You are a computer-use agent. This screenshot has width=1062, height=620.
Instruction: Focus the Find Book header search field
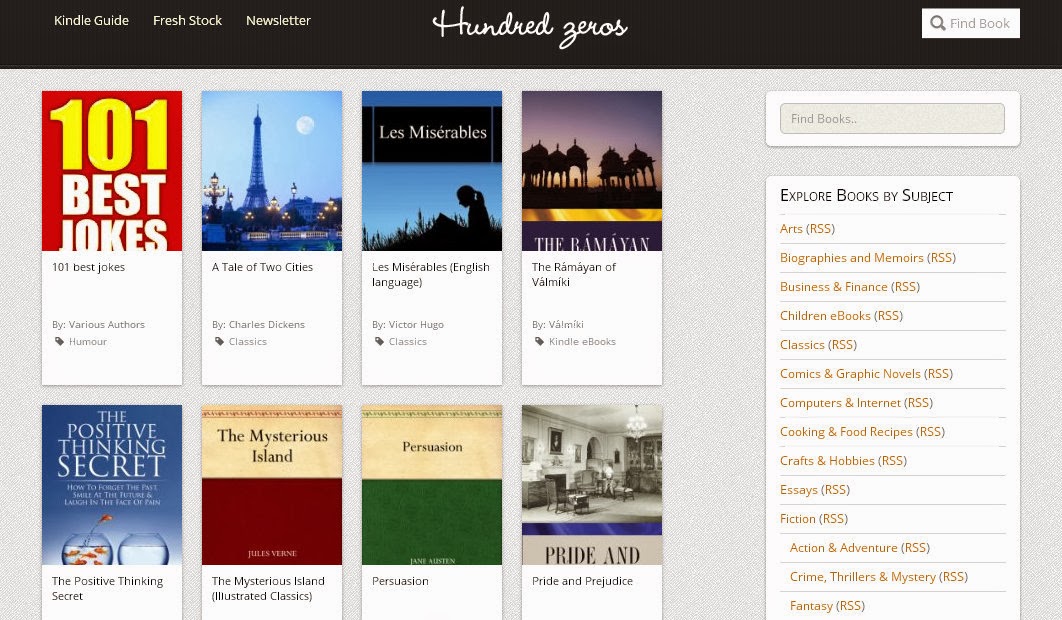click(x=971, y=23)
